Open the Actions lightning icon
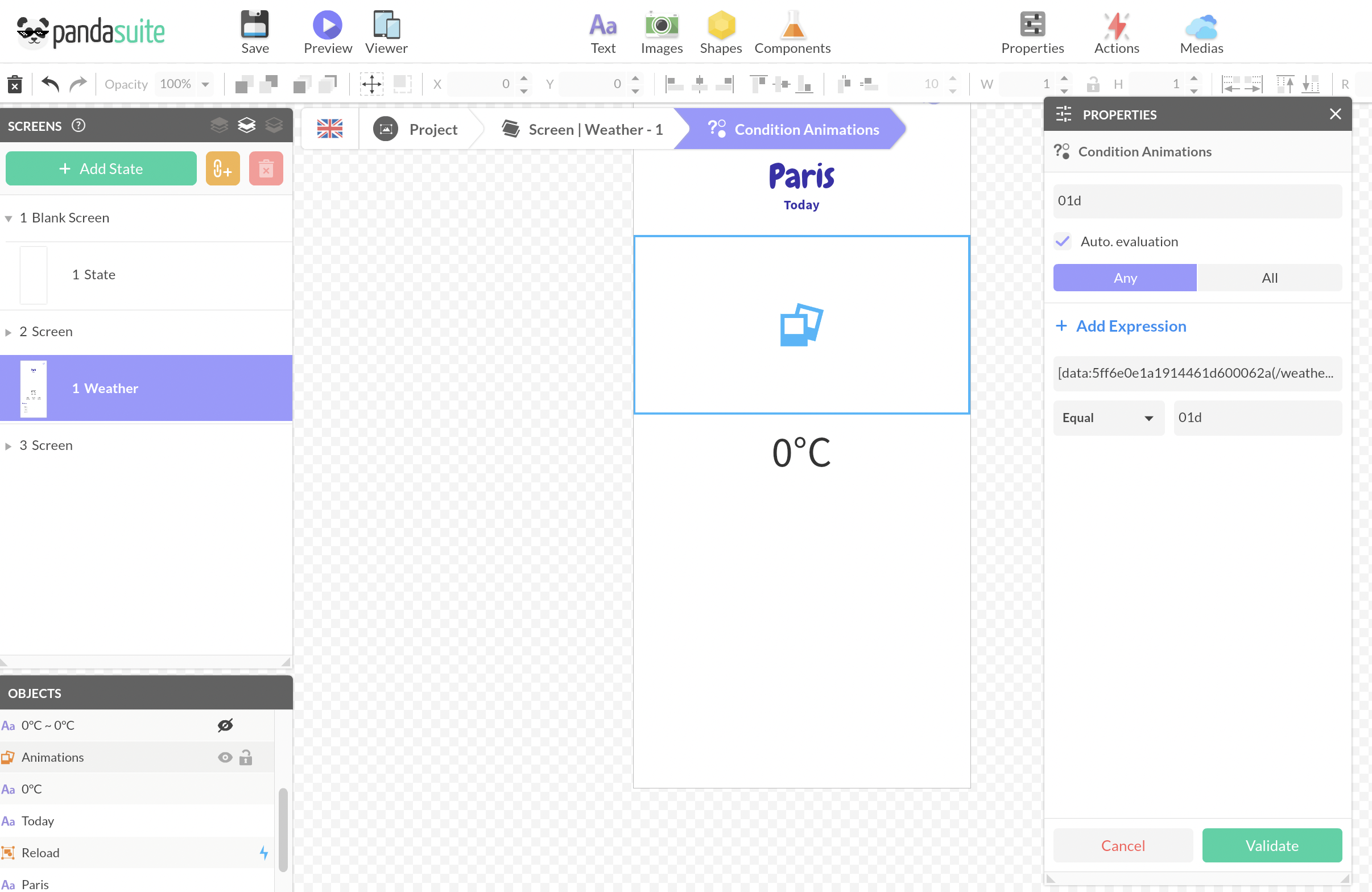 (1117, 25)
